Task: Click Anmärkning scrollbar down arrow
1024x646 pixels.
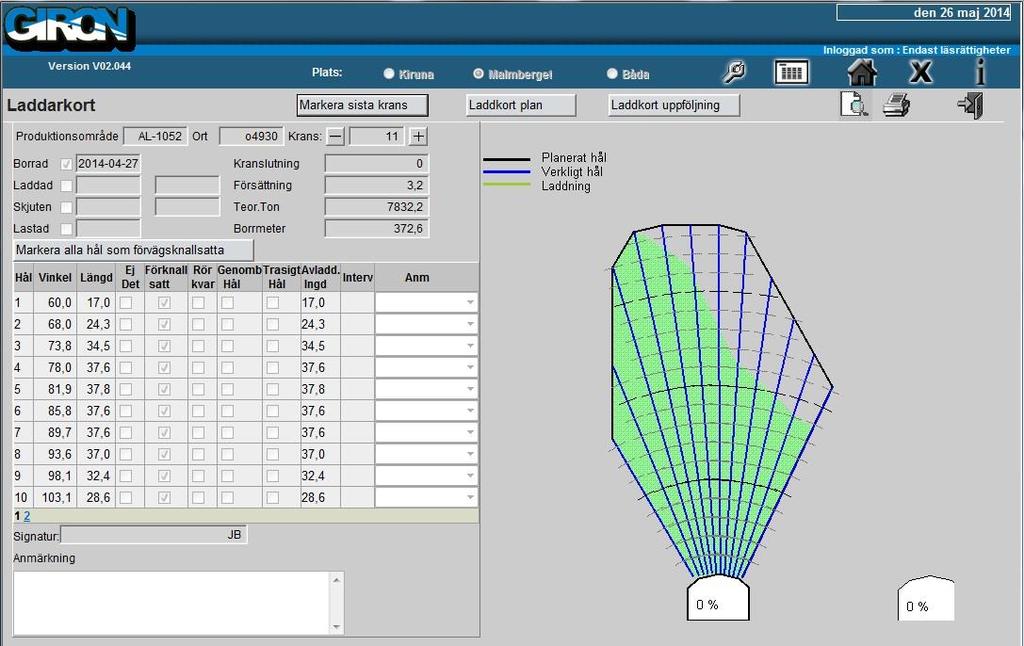Action: [x=337, y=627]
